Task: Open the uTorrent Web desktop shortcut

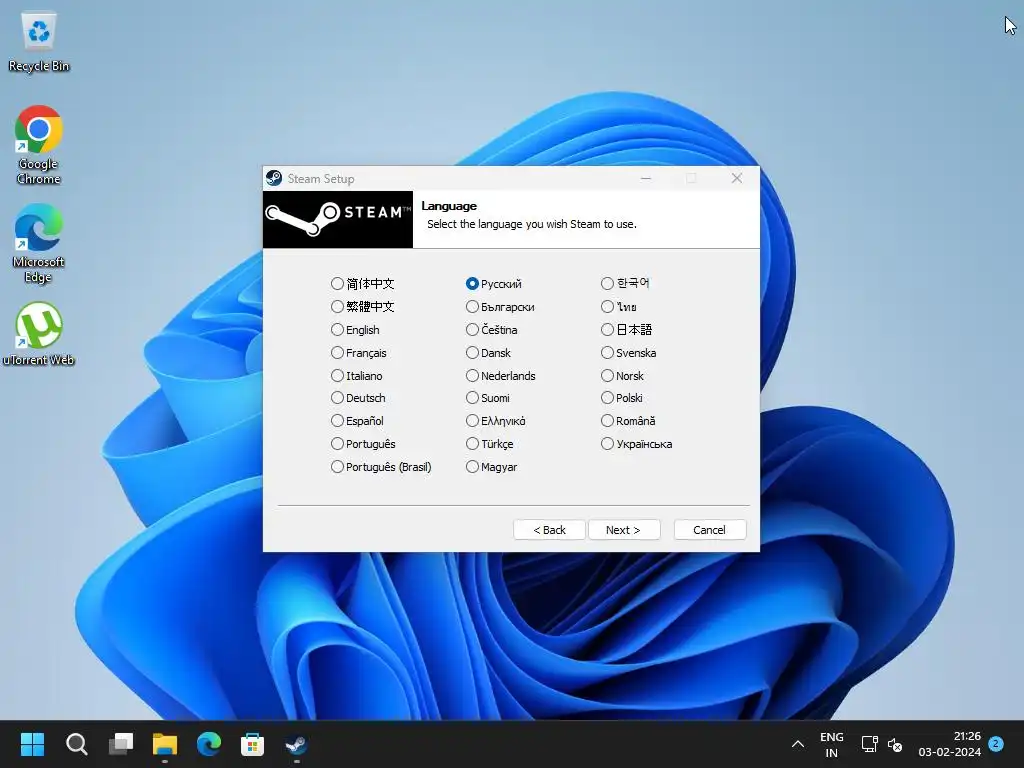Action: (39, 333)
